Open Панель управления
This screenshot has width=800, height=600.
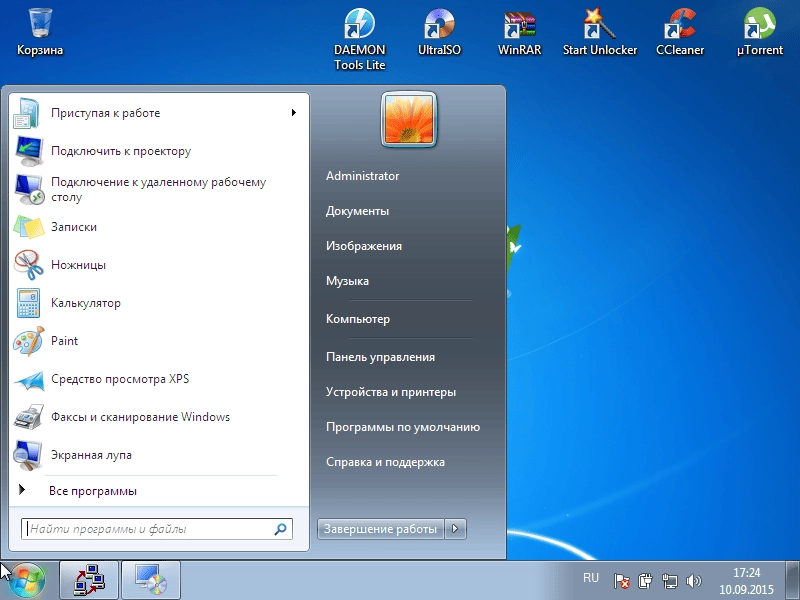pos(380,357)
